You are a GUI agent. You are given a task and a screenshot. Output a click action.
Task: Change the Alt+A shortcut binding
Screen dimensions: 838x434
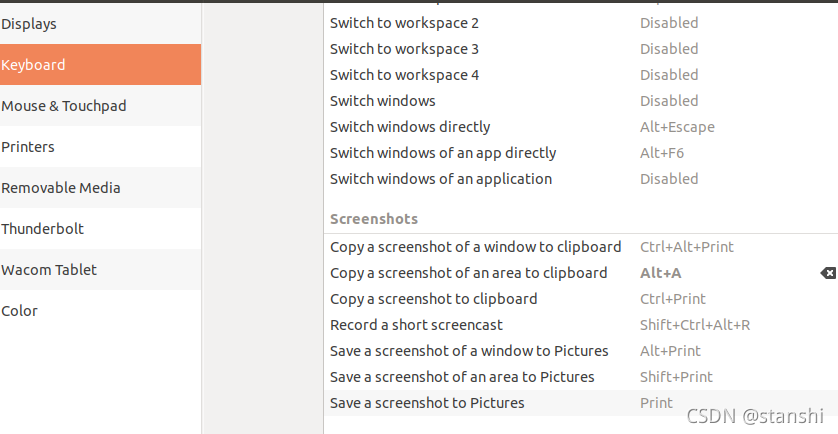[x=661, y=273]
